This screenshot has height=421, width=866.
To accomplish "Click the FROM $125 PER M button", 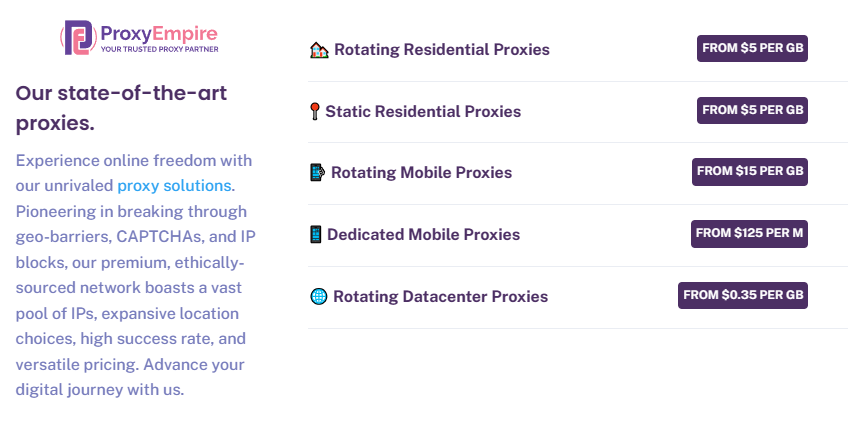I will coord(749,233).
